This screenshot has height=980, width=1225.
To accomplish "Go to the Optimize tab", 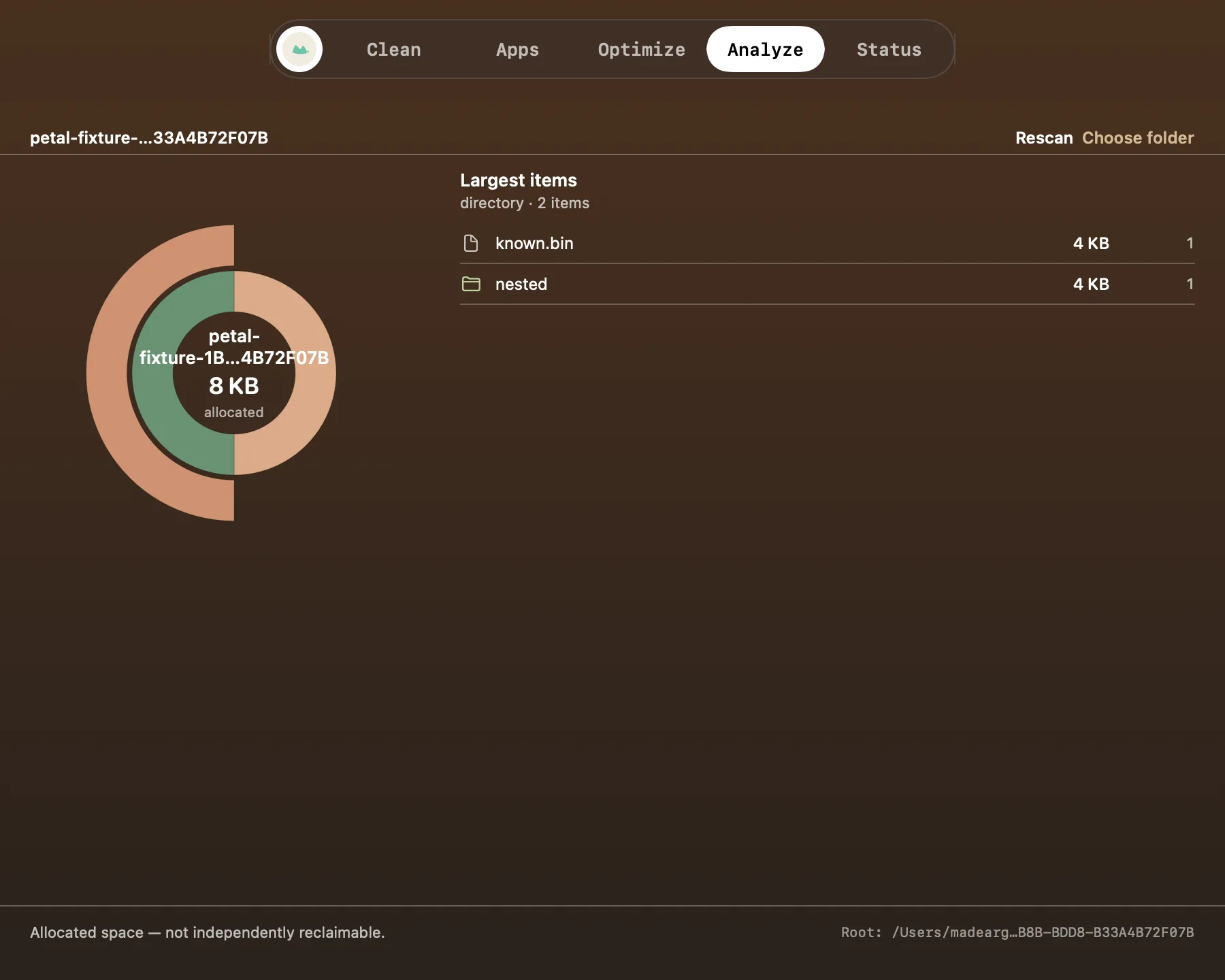I will [641, 49].
